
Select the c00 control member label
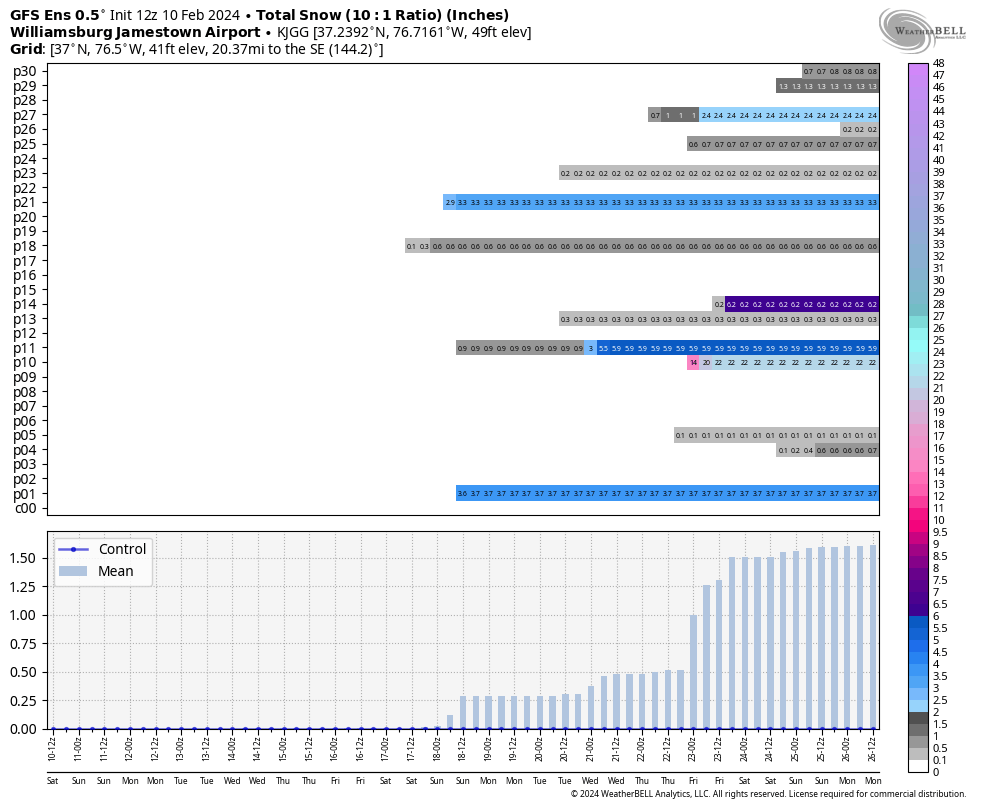click(25, 508)
